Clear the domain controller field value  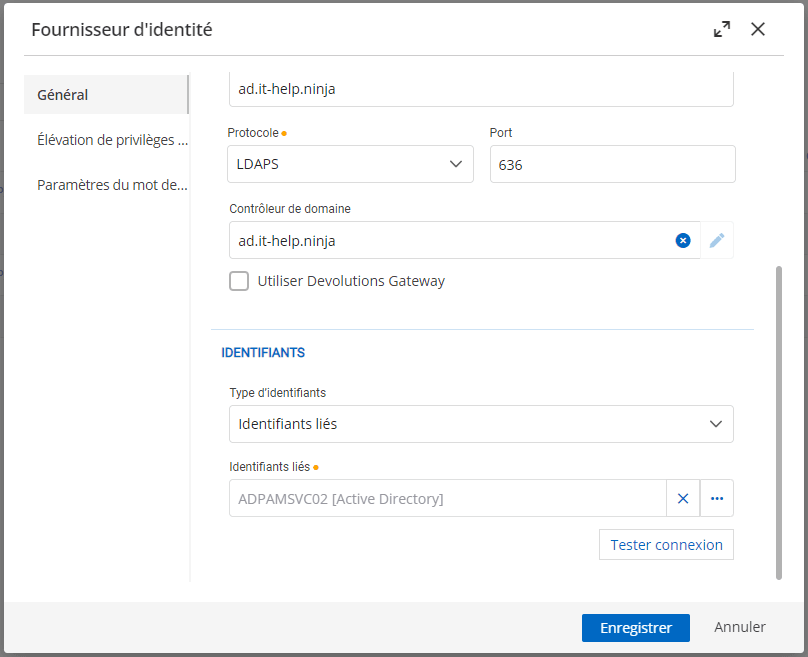[683, 241]
